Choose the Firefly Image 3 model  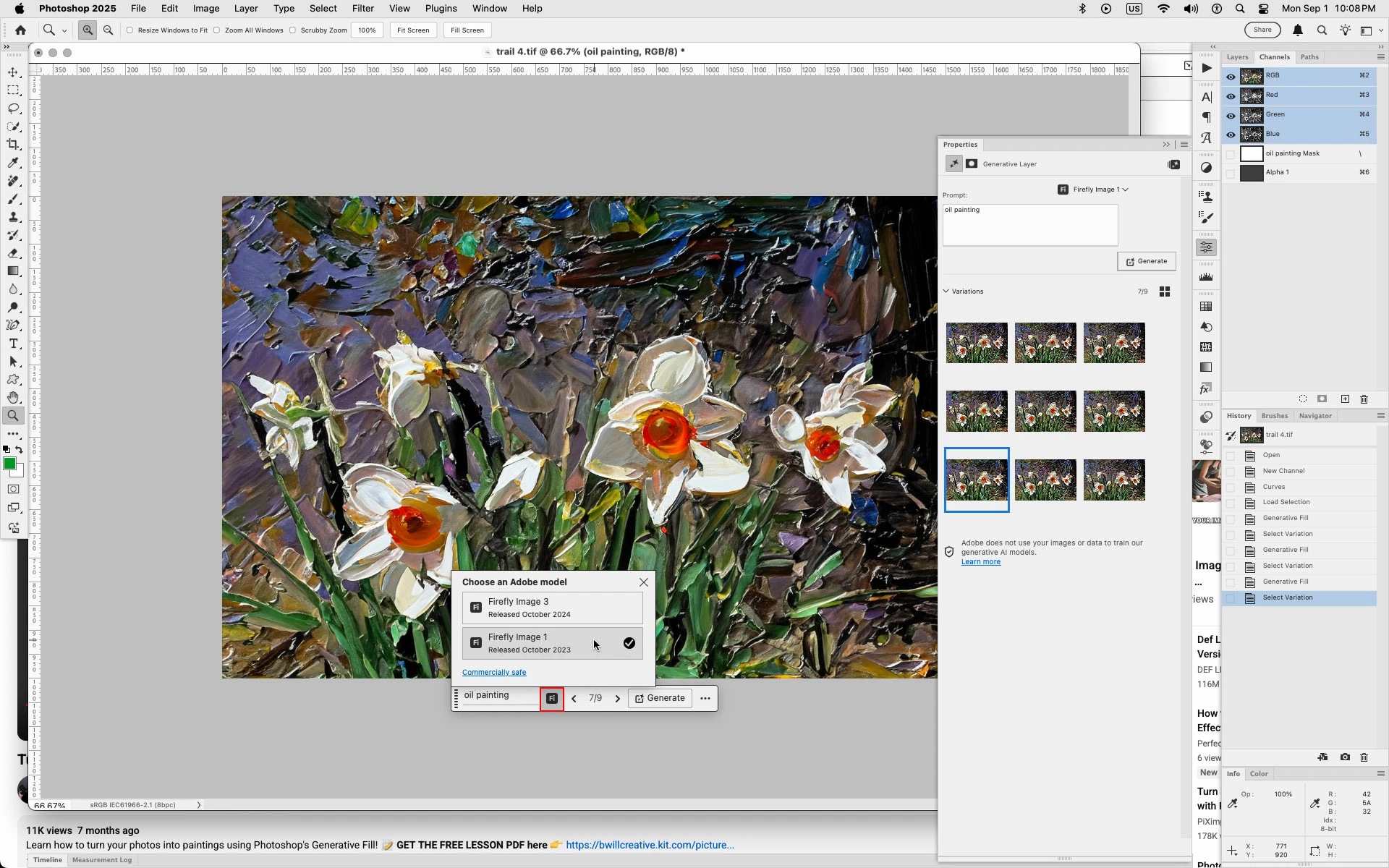[552, 608]
